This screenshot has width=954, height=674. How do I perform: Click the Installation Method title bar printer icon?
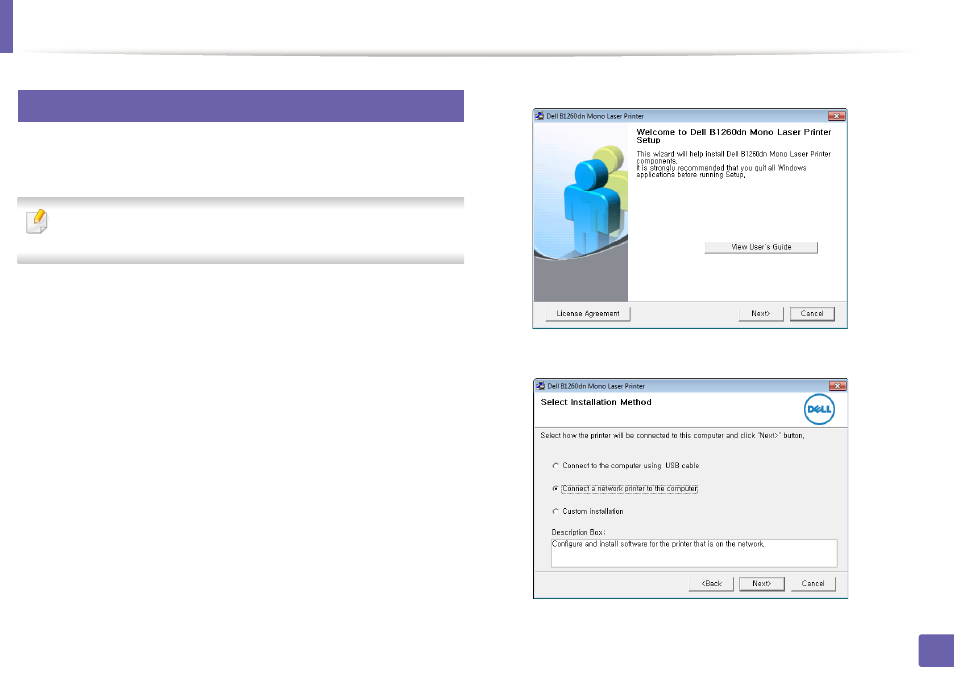coord(540,386)
